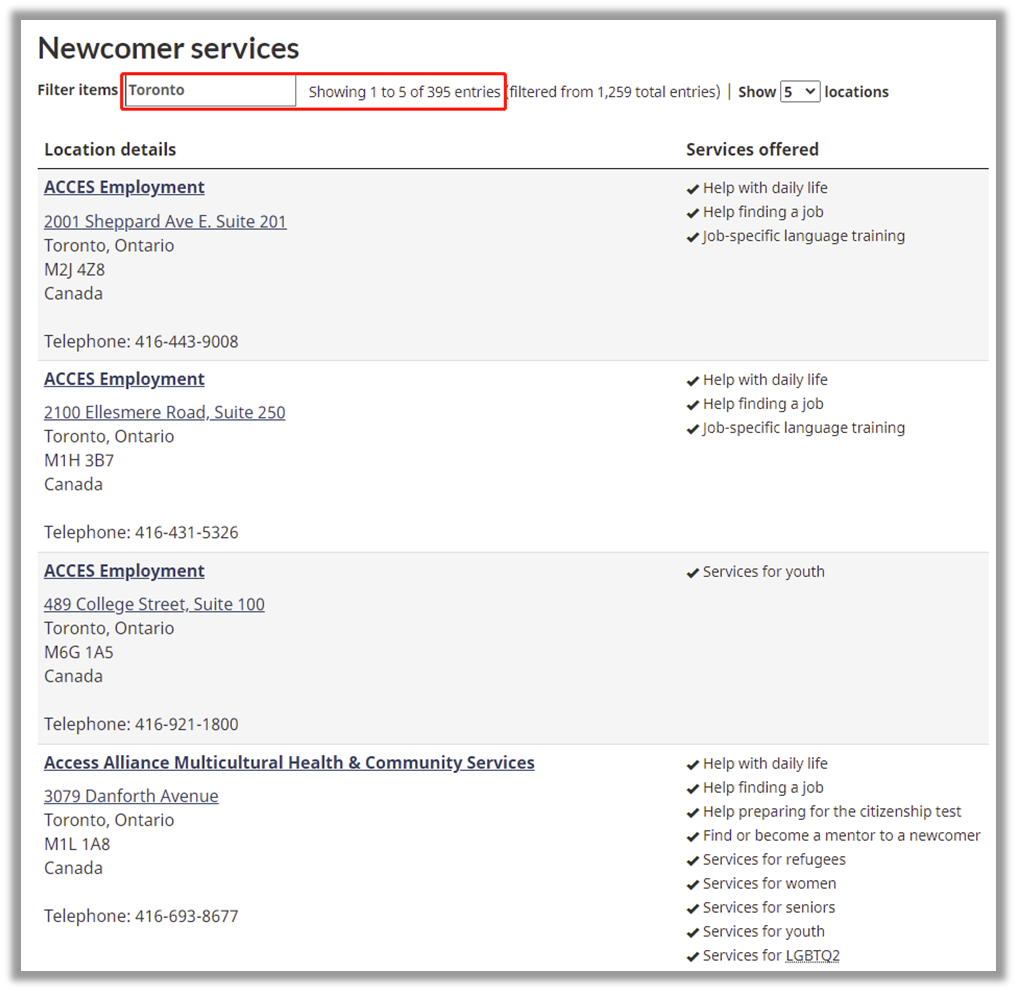This screenshot has width=1017, height=991.
Task: Open the Show locations count dropdown
Action: point(800,91)
